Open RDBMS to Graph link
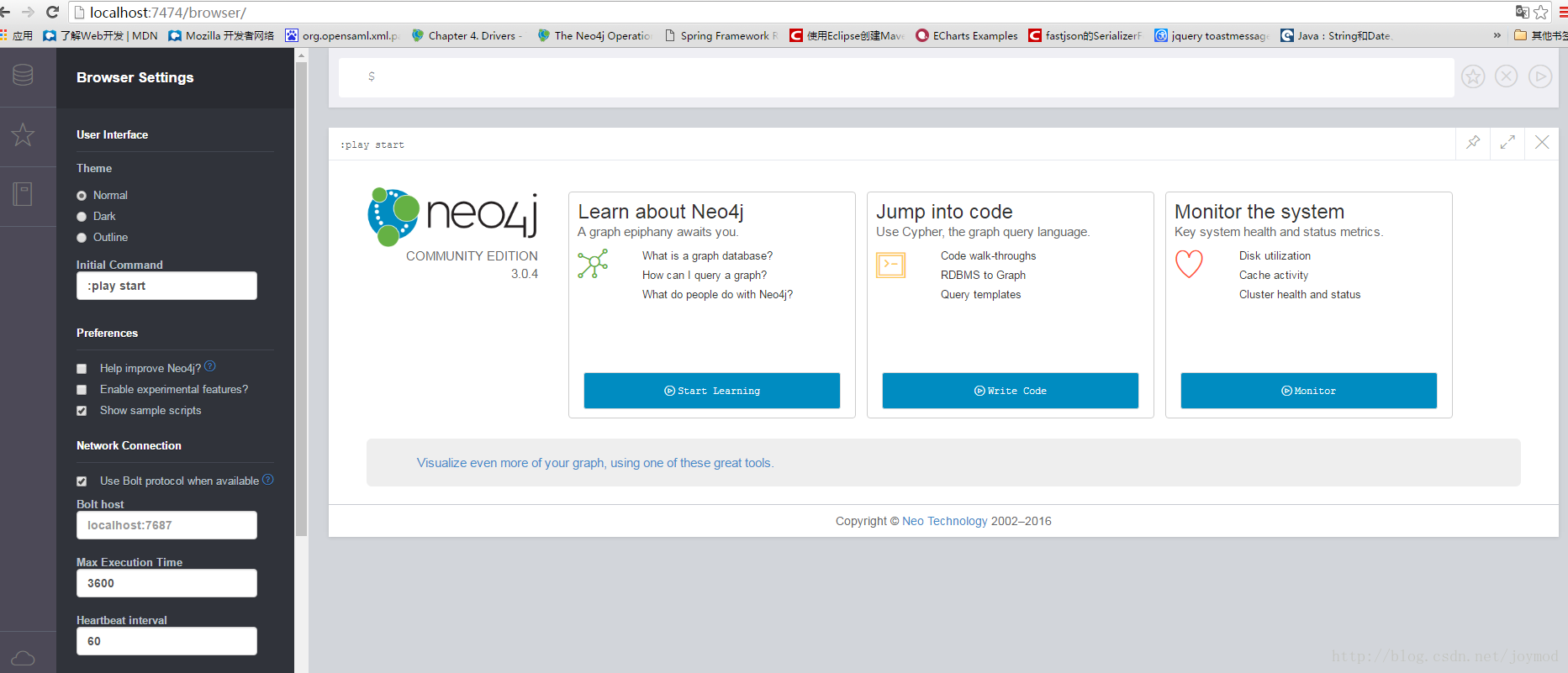Viewport: 1568px width, 673px height. pos(983,275)
